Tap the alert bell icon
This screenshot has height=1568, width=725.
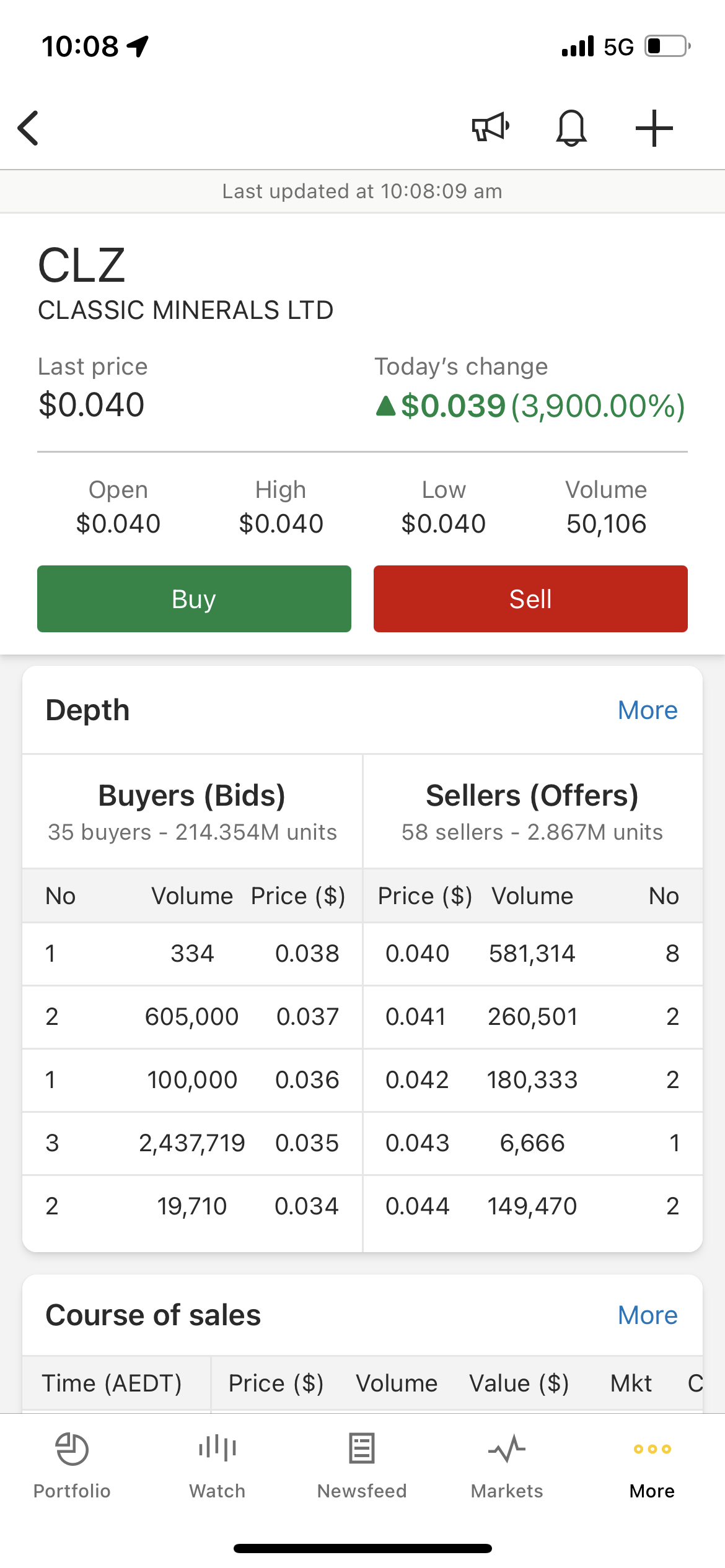[571, 128]
